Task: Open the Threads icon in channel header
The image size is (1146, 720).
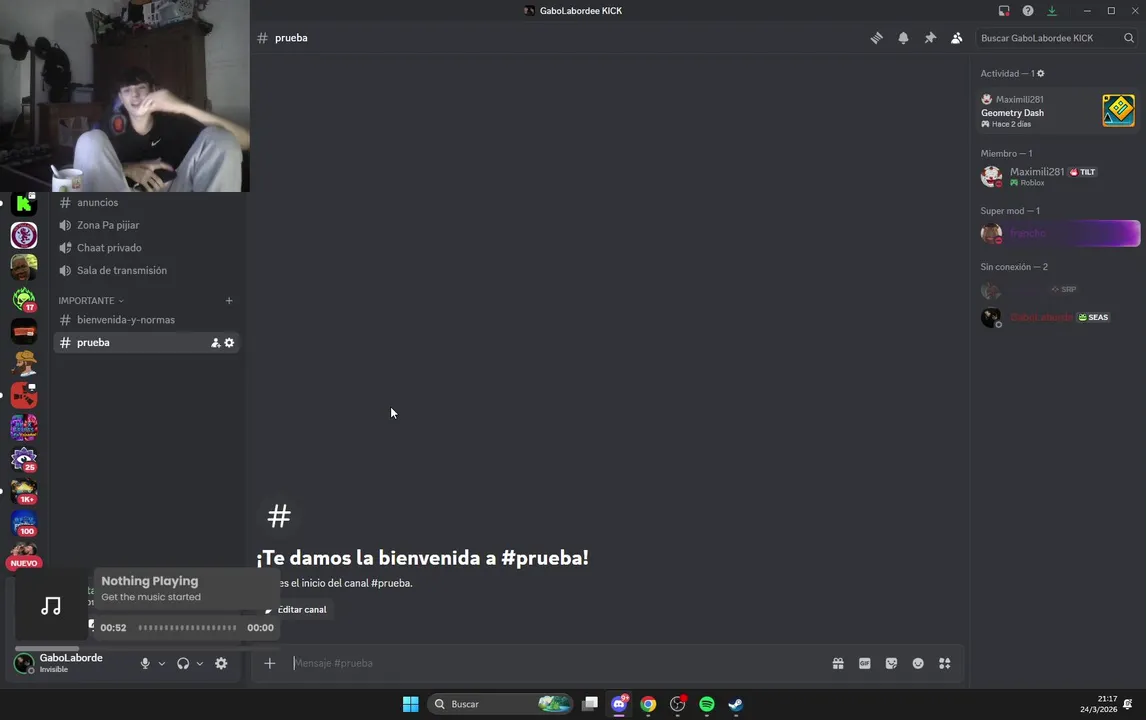Action: pyautogui.click(x=876, y=38)
